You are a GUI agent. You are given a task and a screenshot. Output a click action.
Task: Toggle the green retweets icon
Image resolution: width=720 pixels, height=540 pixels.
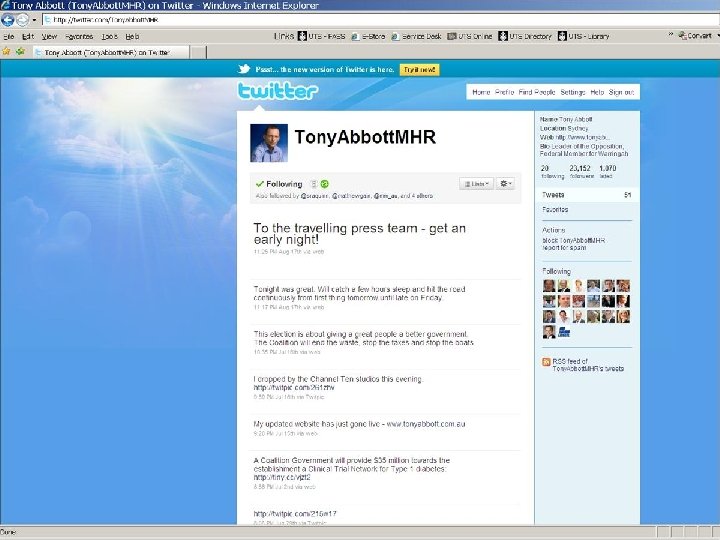click(x=325, y=184)
